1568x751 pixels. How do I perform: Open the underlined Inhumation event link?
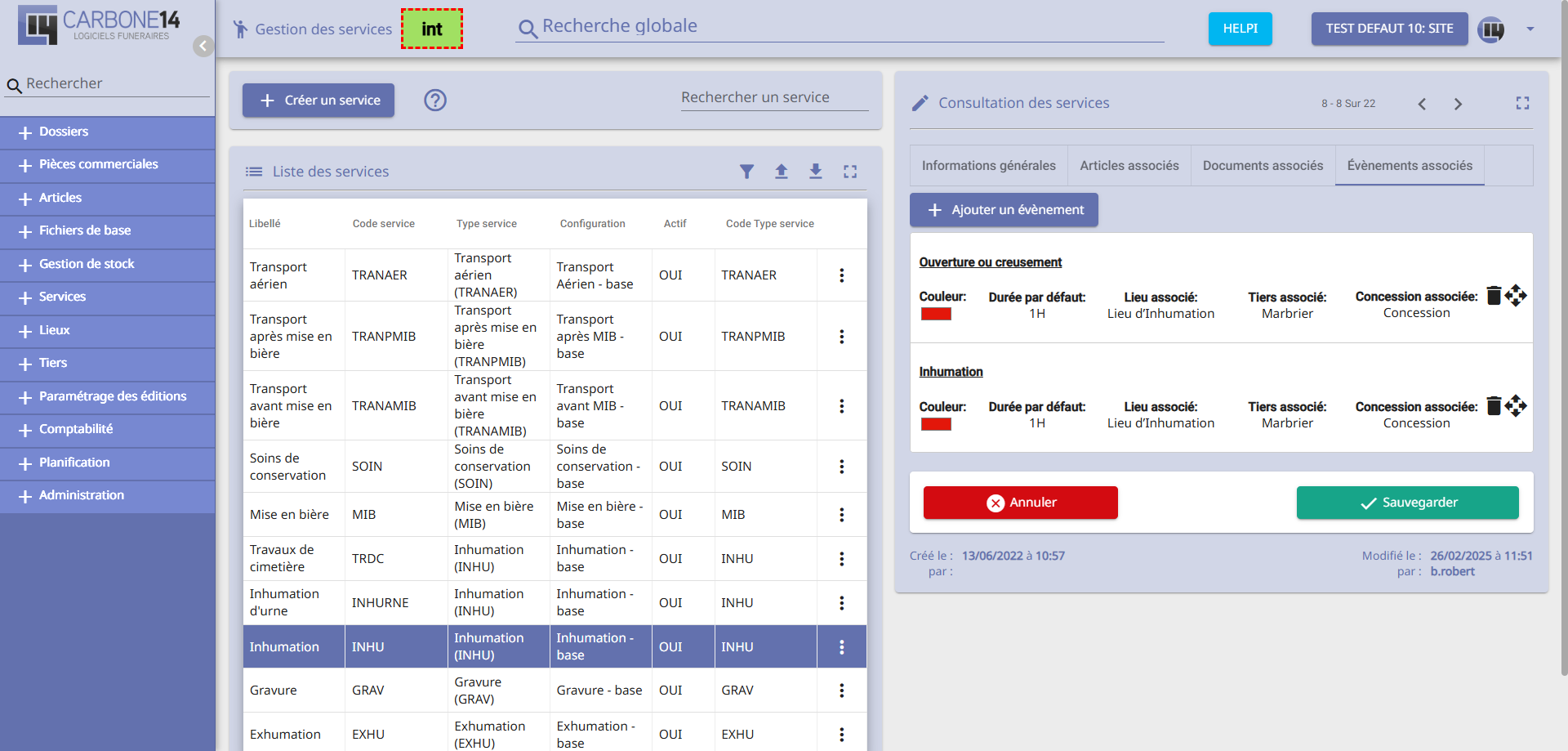click(x=951, y=372)
